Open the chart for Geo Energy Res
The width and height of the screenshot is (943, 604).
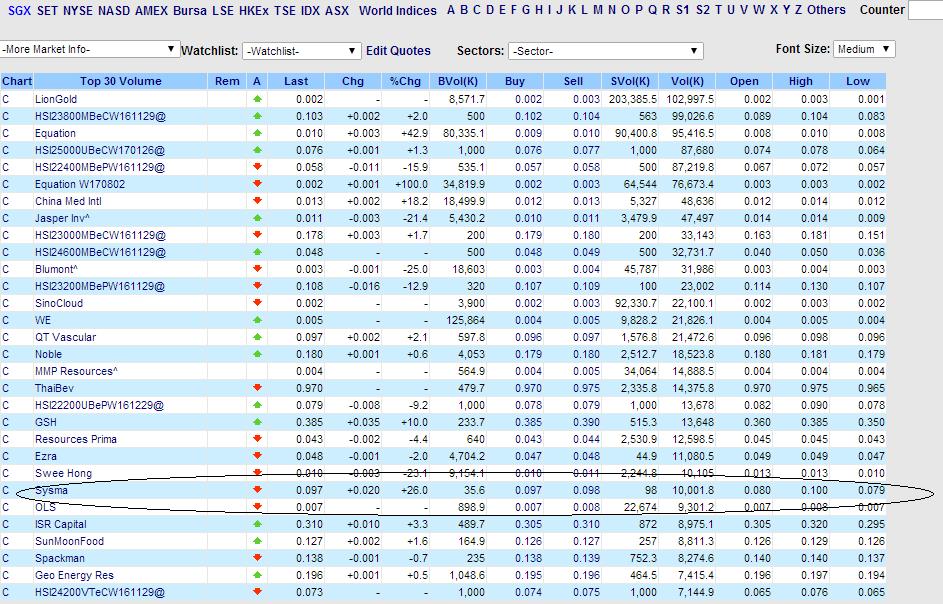(8, 575)
